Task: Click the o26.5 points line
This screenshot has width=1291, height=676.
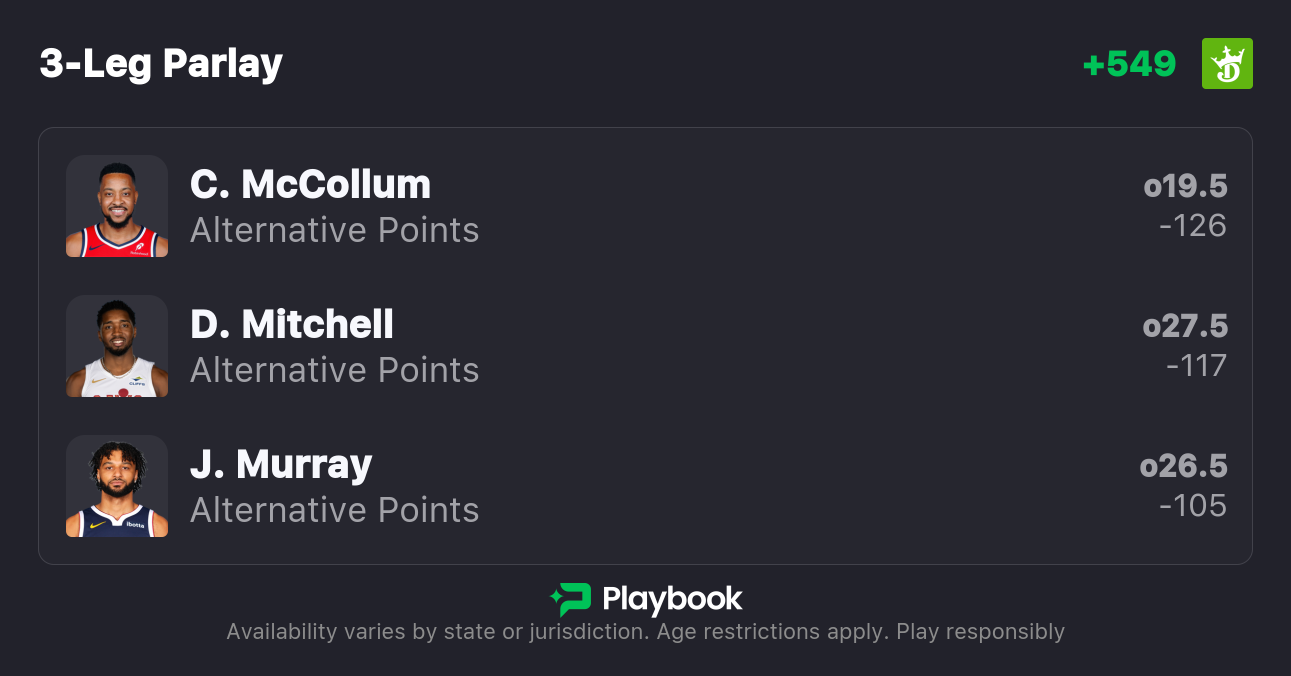Action: (x=1184, y=466)
